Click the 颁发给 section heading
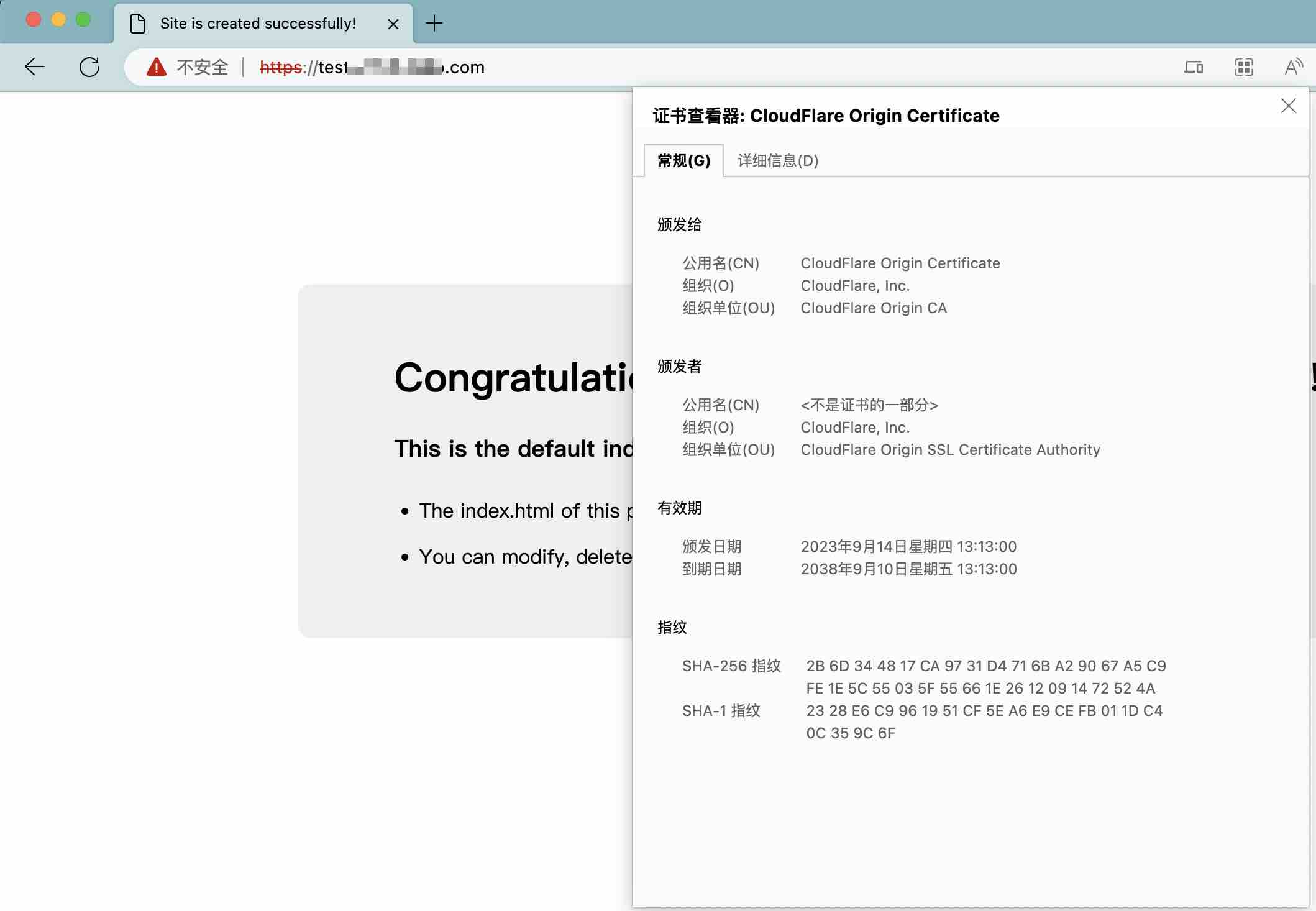 pos(680,225)
